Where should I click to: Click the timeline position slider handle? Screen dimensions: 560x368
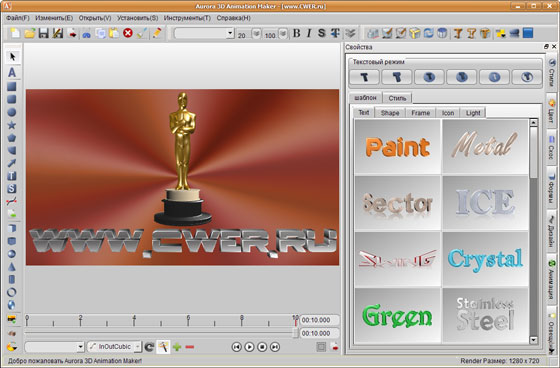pyautogui.click(x=295, y=333)
